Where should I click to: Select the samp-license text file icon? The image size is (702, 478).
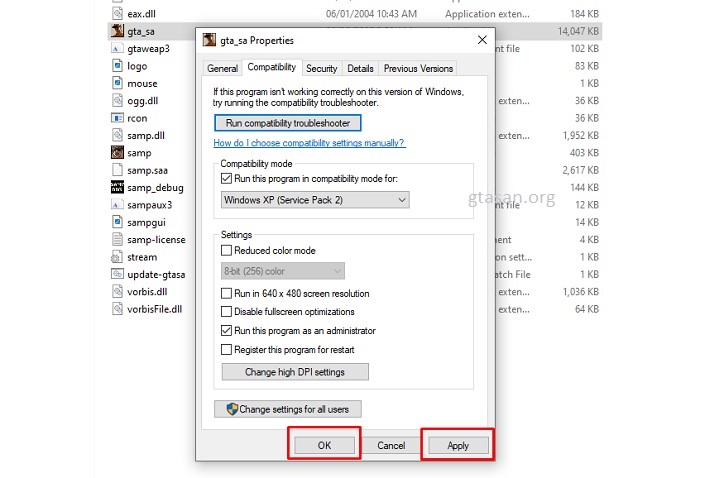pos(117,239)
